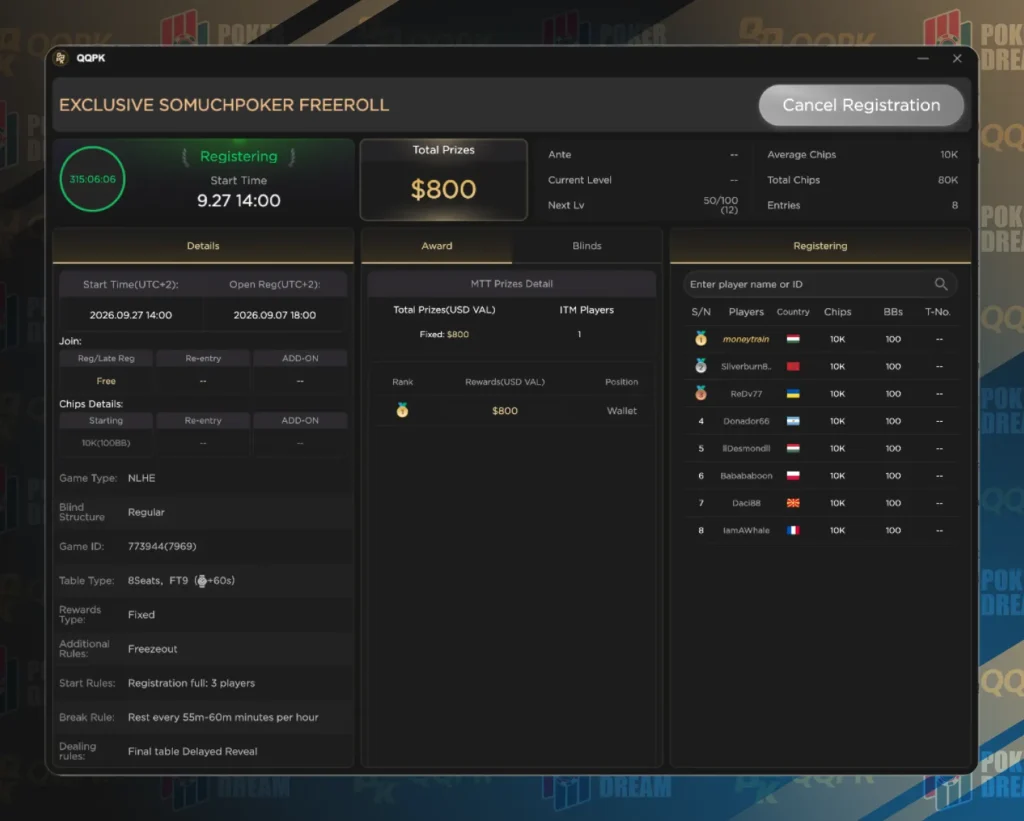The height and width of the screenshot is (821, 1024).
Task: Click the QQPK app logo icon
Action: click(x=61, y=58)
